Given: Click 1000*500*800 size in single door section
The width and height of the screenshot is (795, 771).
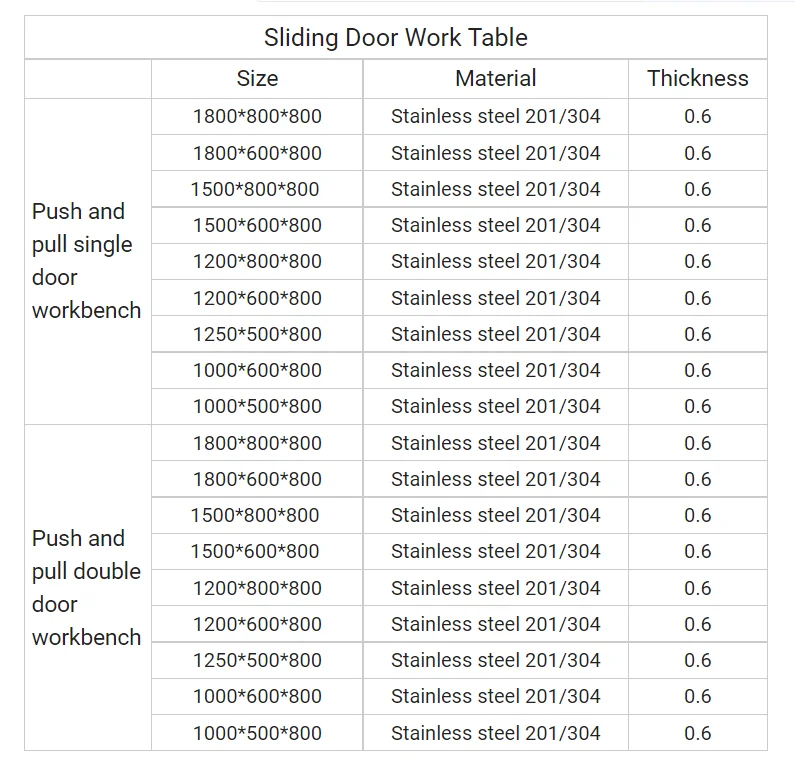Looking at the screenshot, I should (257, 406).
